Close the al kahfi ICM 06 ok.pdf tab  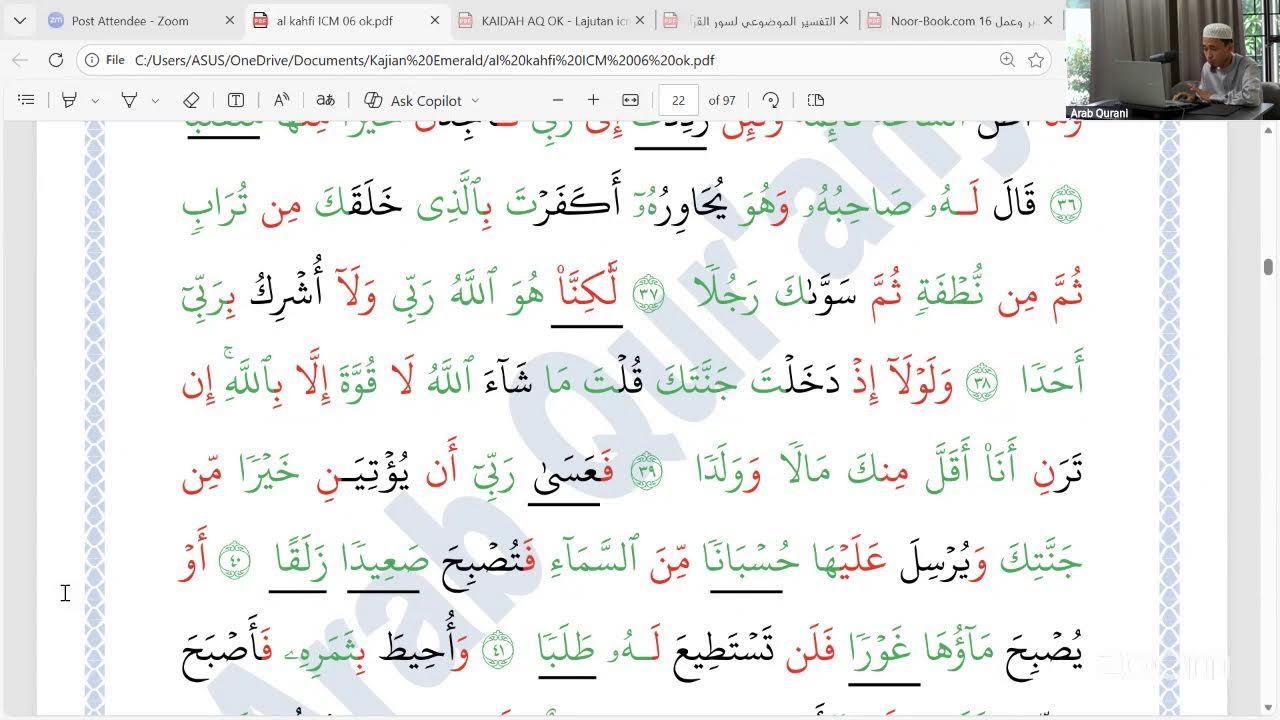[x=434, y=20]
